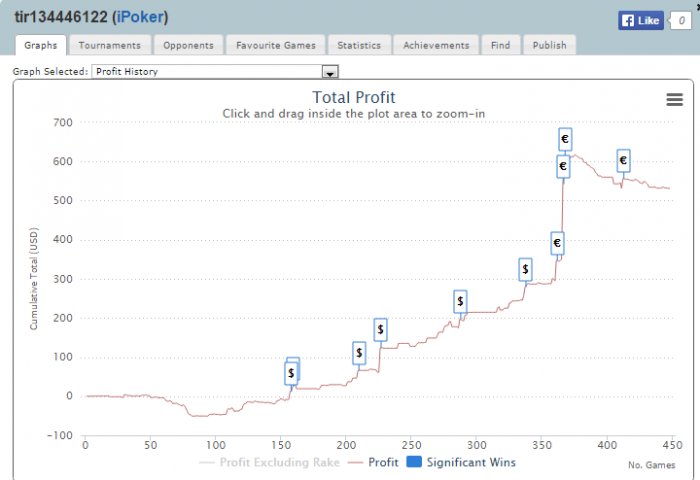Select the Publish tab
The width and height of the screenshot is (700, 480).
pyautogui.click(x=549, y=45)
